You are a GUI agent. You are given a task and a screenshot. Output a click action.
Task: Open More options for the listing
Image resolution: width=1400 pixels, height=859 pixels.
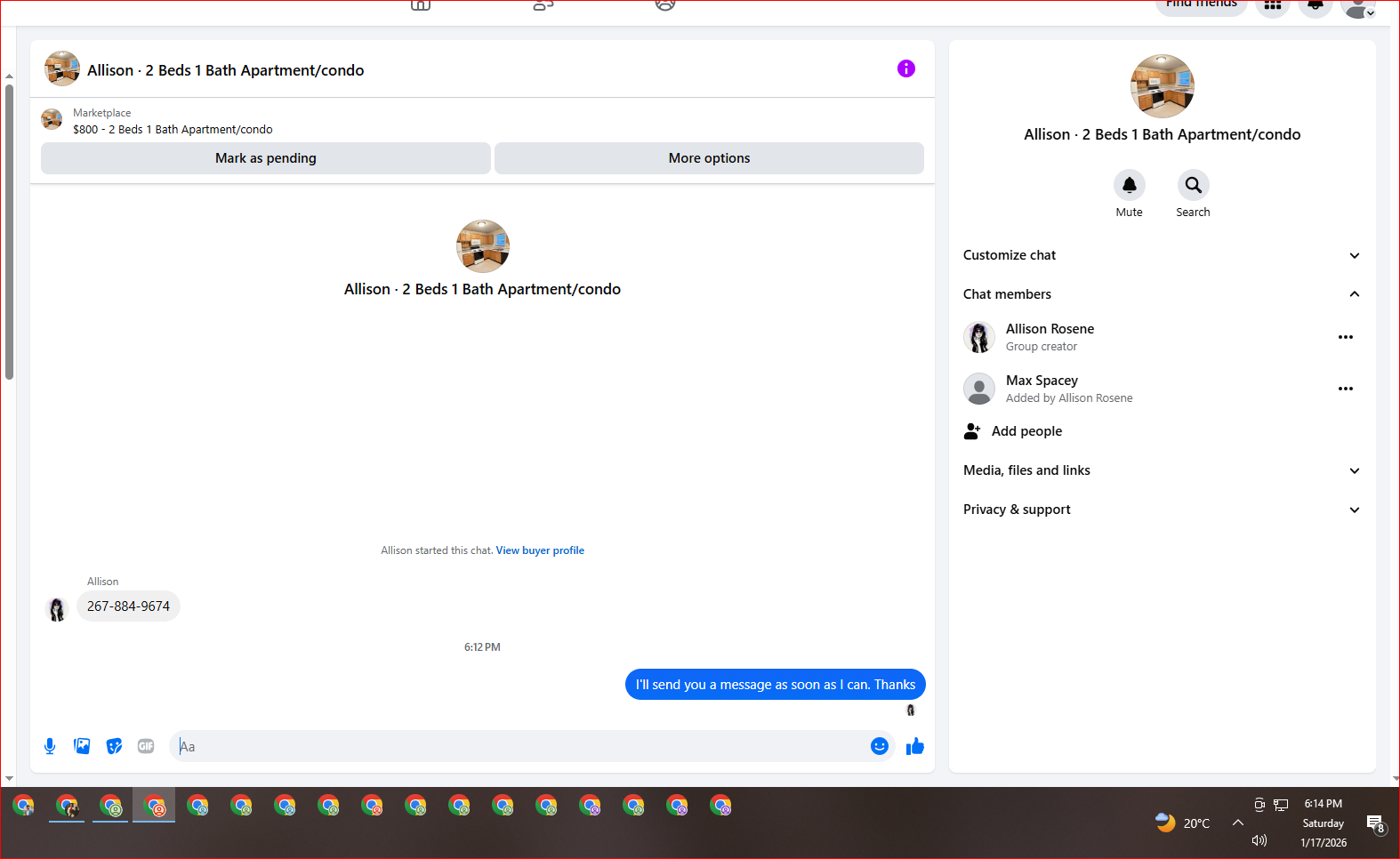(709, 158)
